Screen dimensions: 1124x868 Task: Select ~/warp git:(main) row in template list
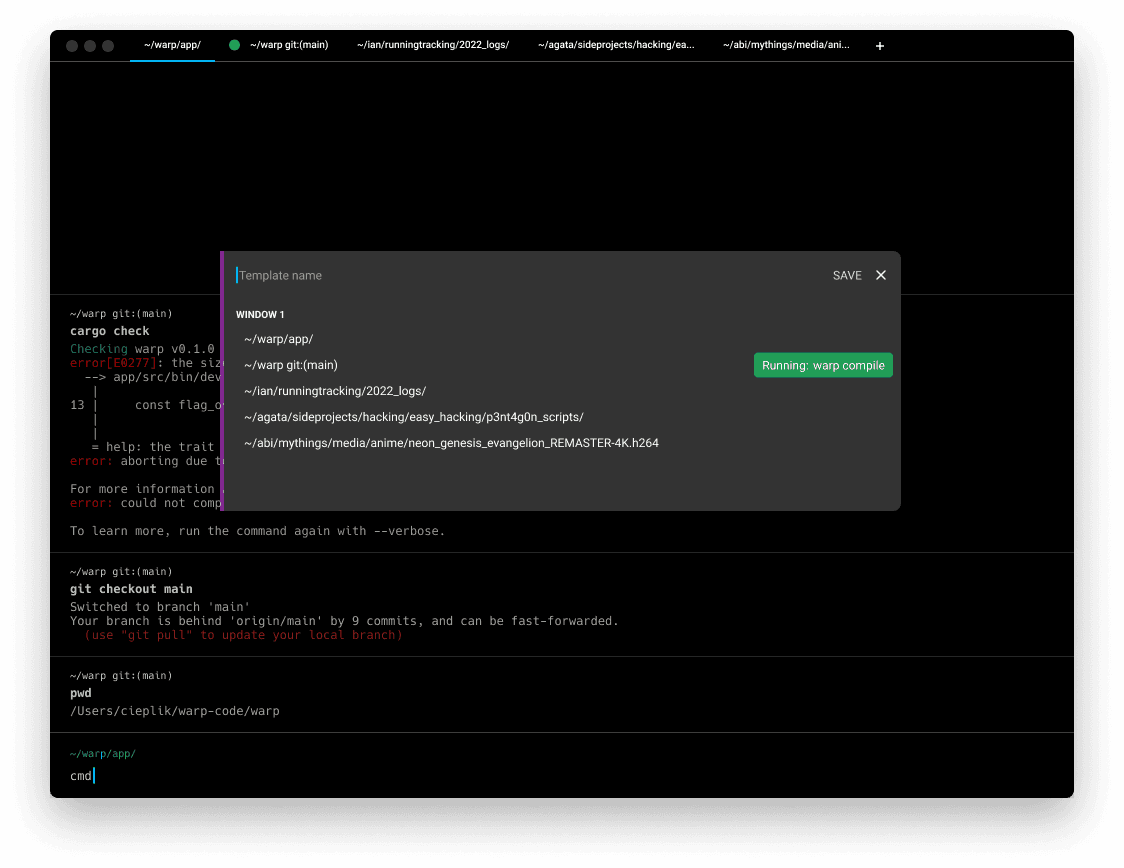[x=291, y=365]
